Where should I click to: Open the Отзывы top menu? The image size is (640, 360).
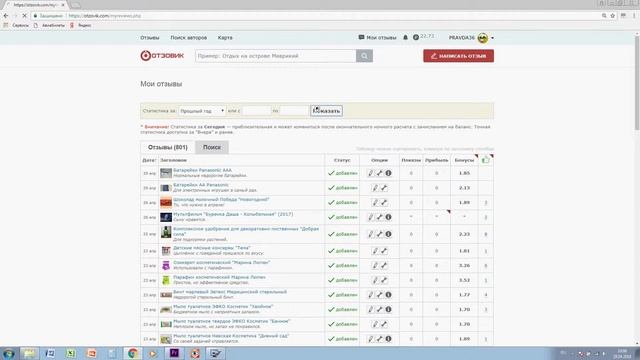tap(150, 38)
